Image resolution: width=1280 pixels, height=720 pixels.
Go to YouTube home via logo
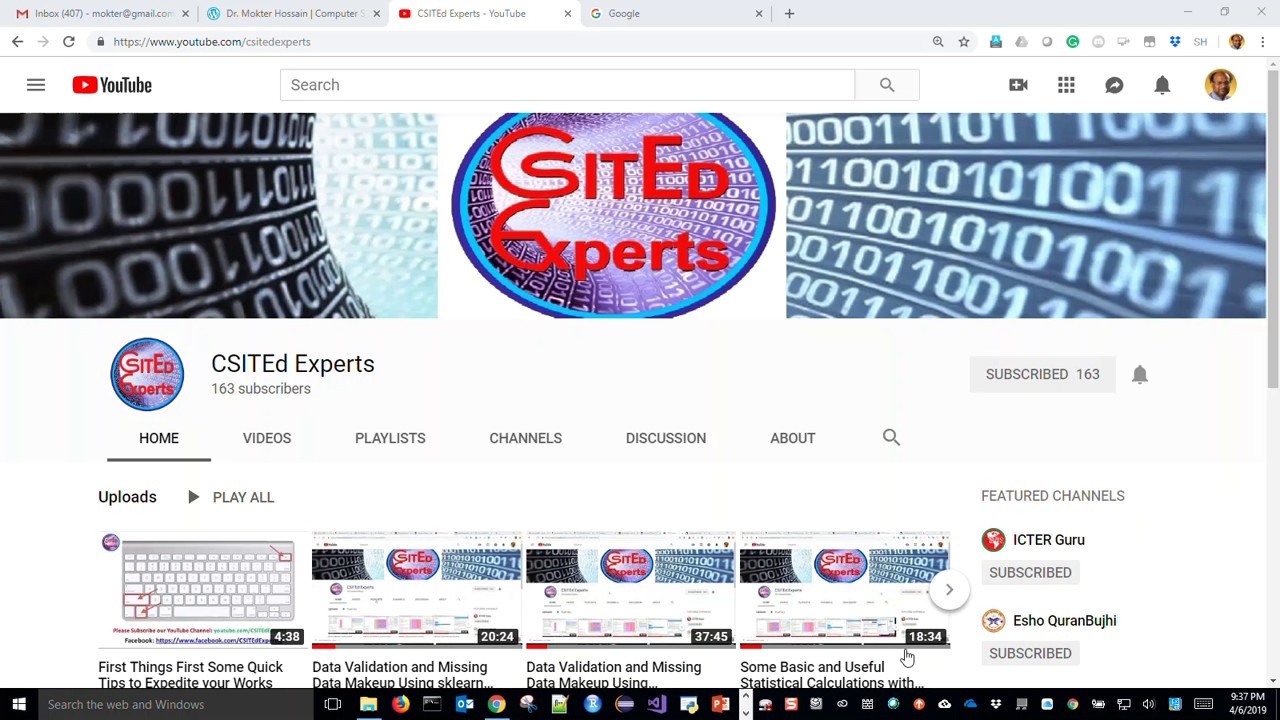pos(112,85)
